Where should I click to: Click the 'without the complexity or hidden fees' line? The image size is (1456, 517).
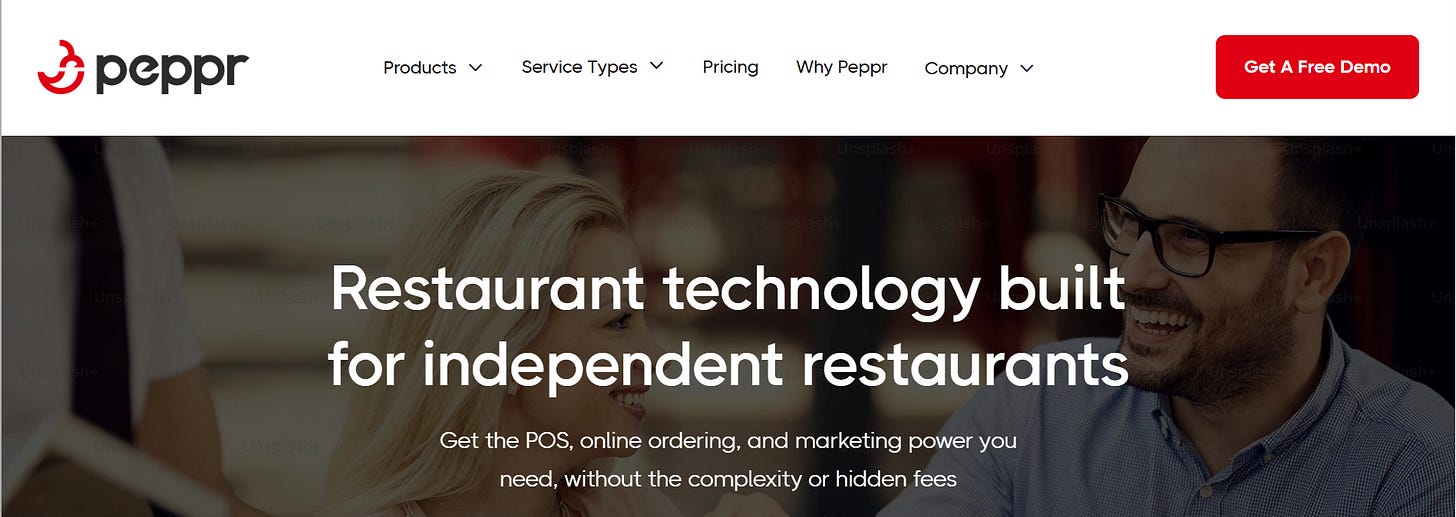[760, 479]
